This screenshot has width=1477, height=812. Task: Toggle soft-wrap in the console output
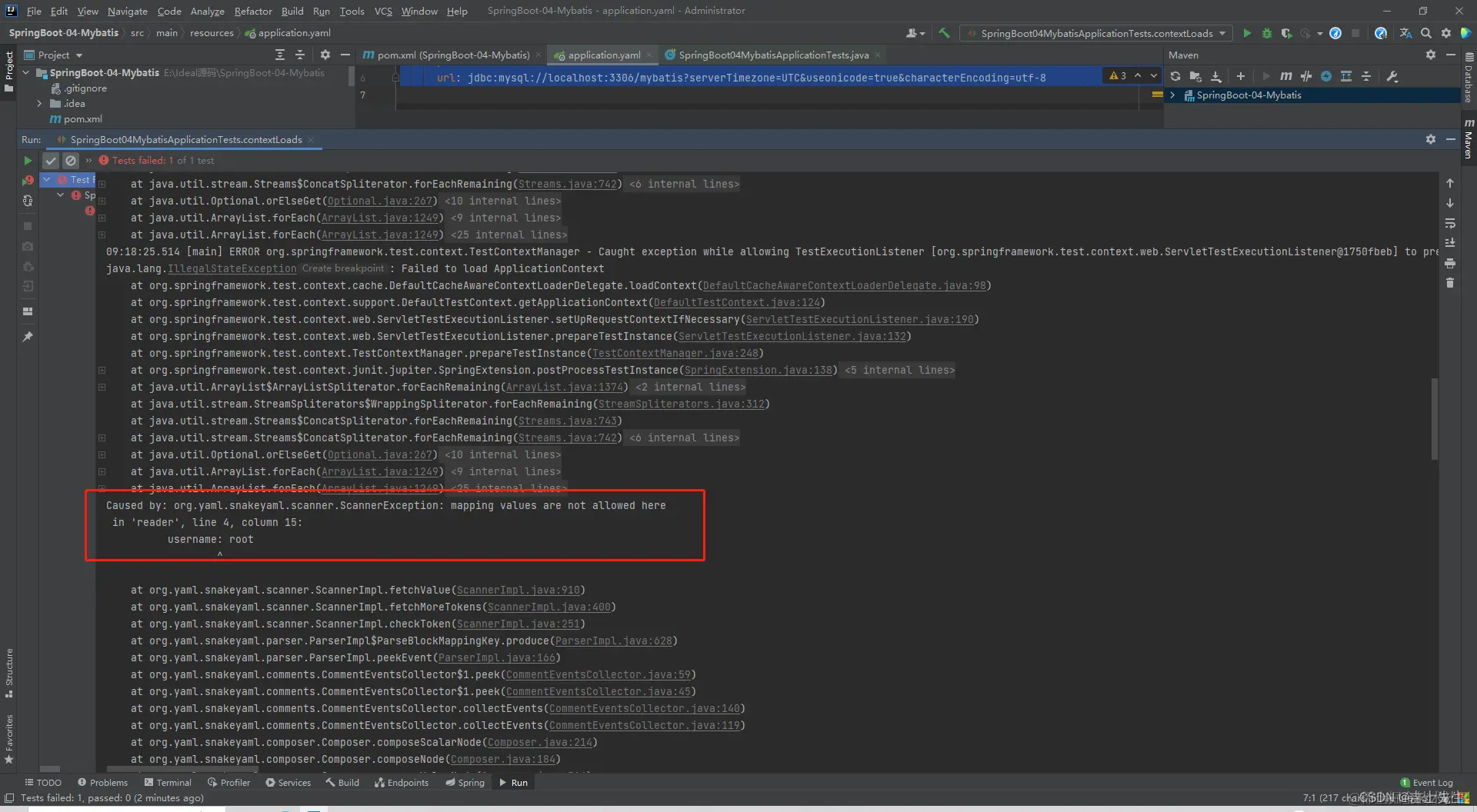pos(1450,223)
